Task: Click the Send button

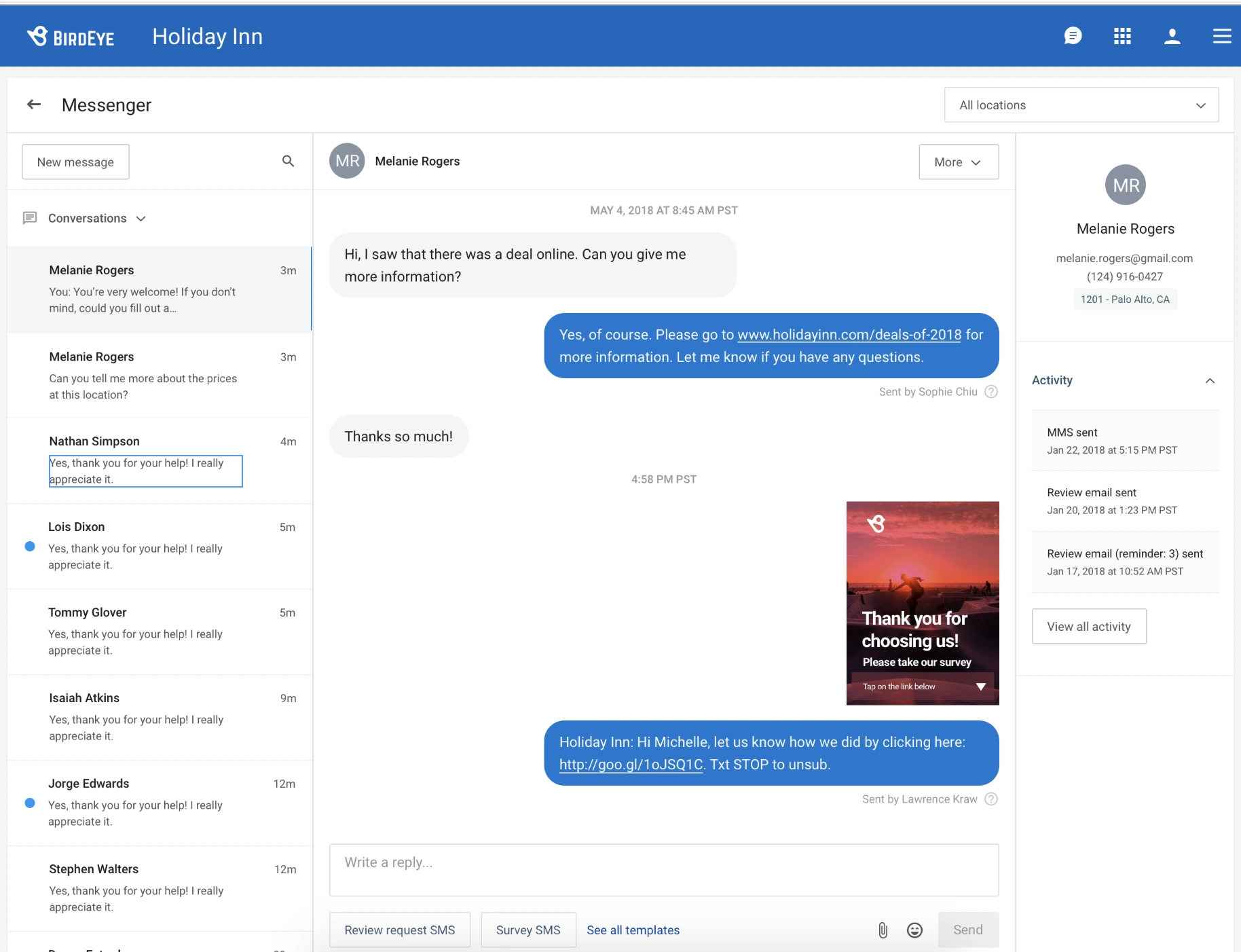Action: [968, 930]
